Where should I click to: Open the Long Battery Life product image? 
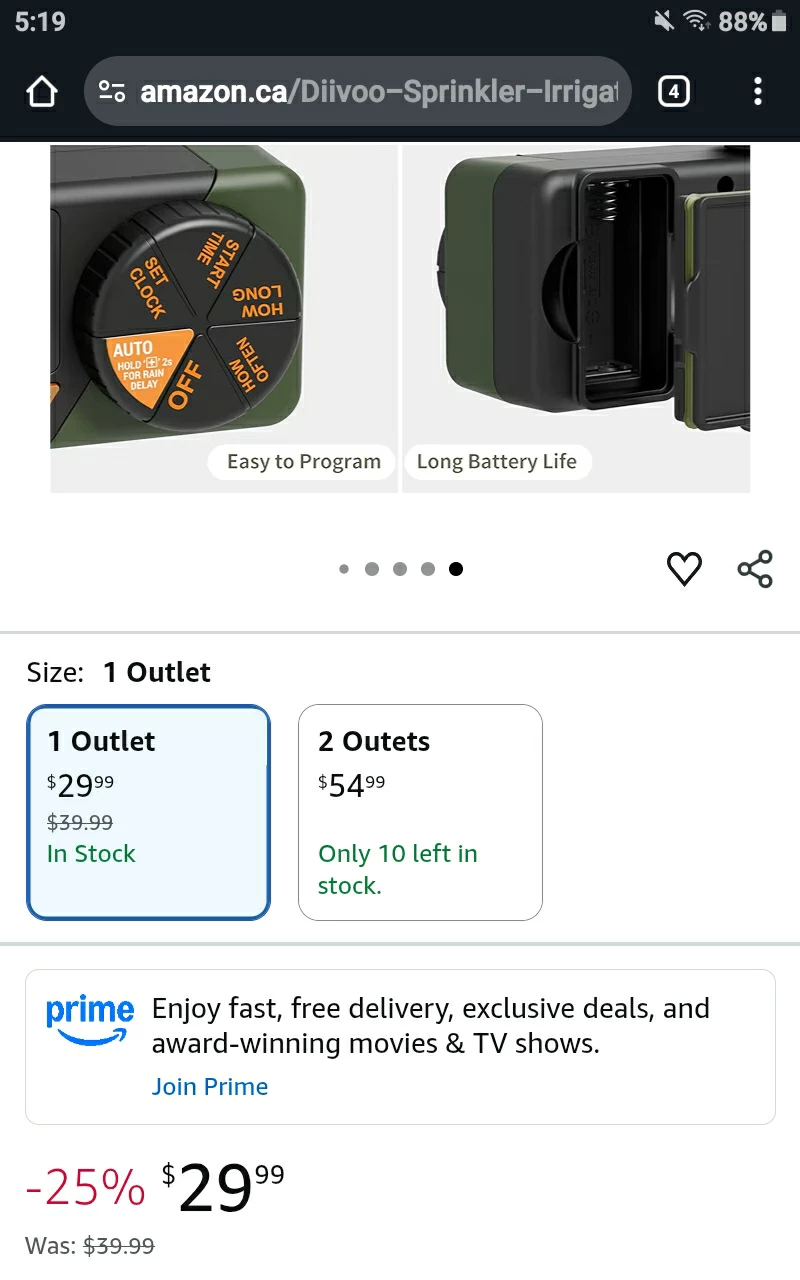576,318
